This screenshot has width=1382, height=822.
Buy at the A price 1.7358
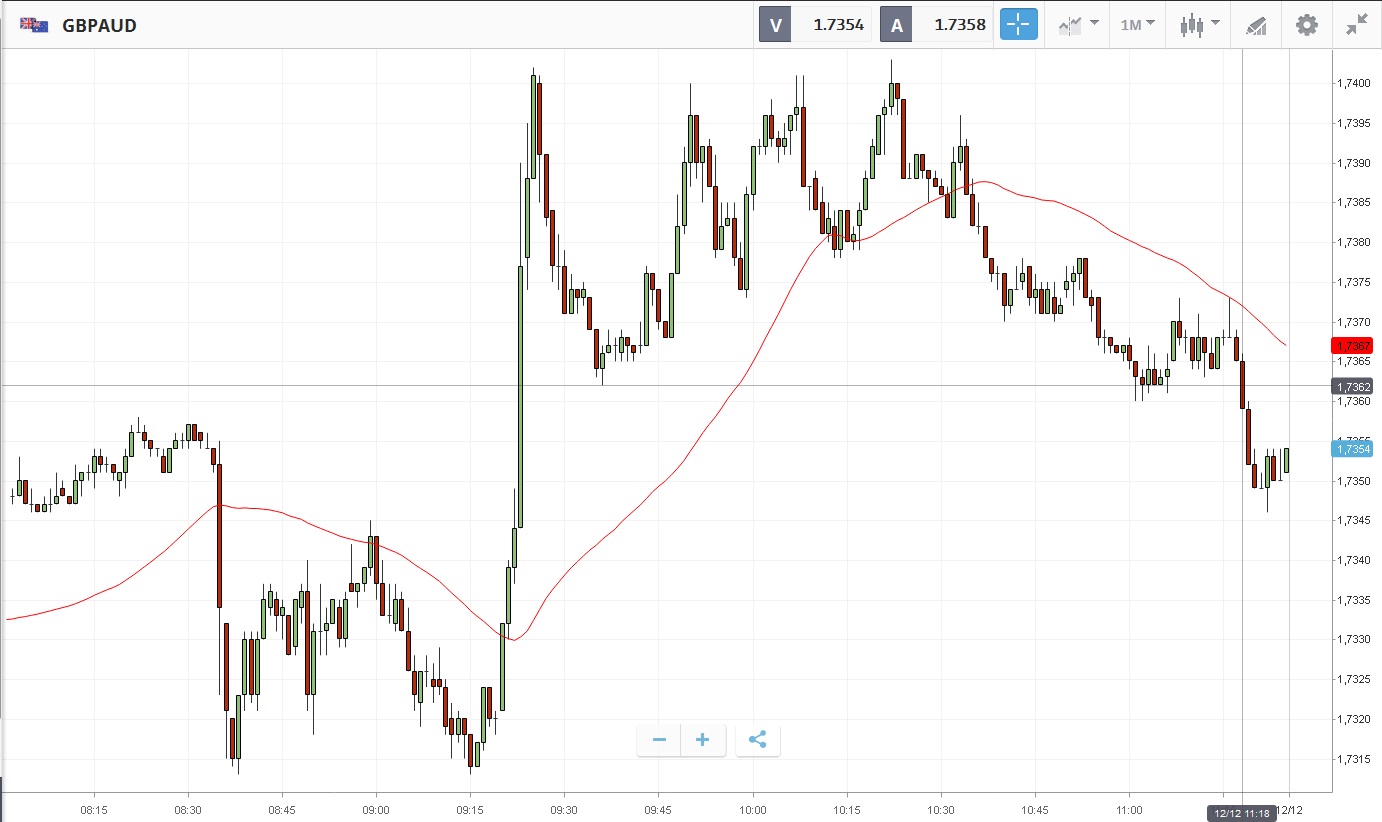(x=937, y=25)
